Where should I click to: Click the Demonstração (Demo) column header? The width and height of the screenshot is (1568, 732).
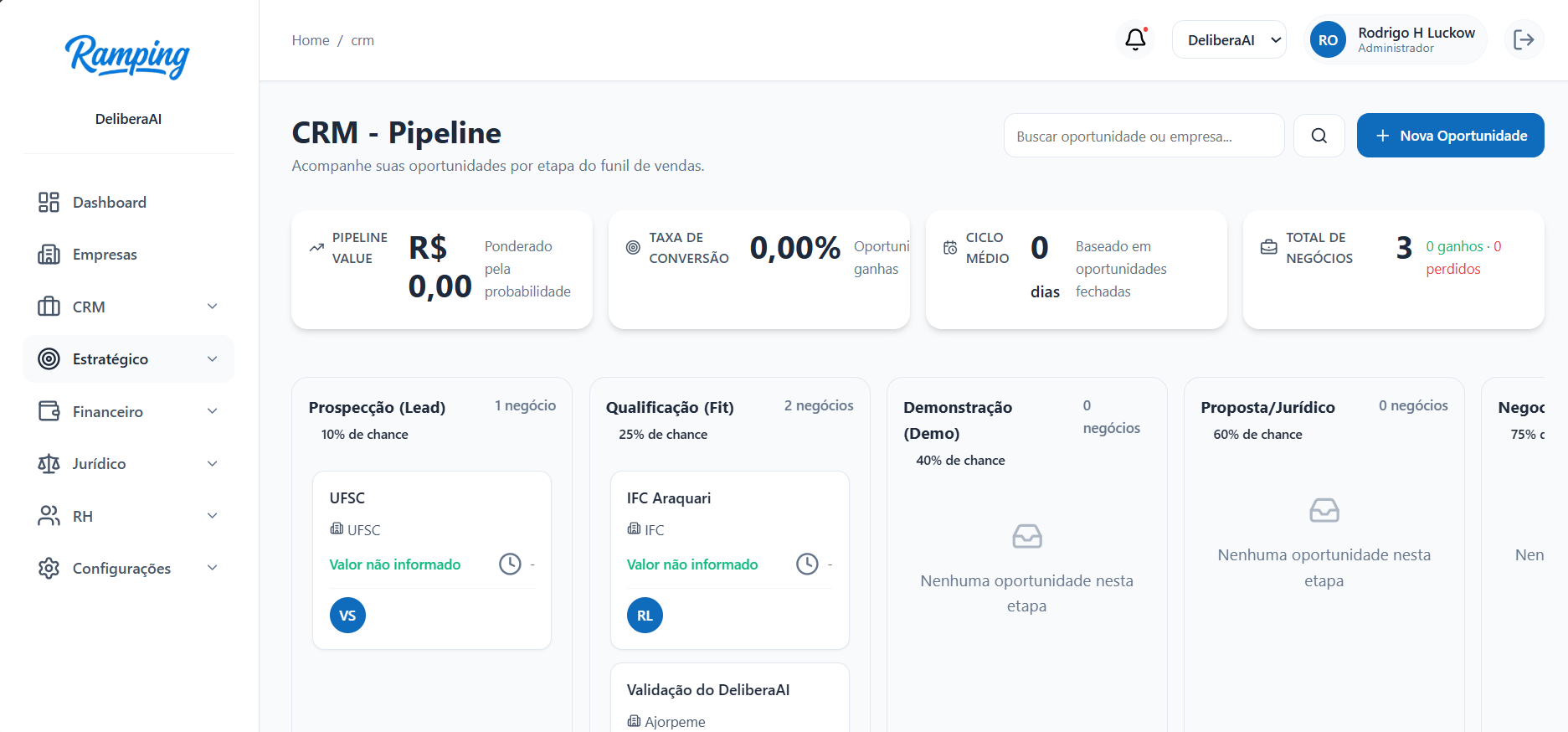[958, 420]
